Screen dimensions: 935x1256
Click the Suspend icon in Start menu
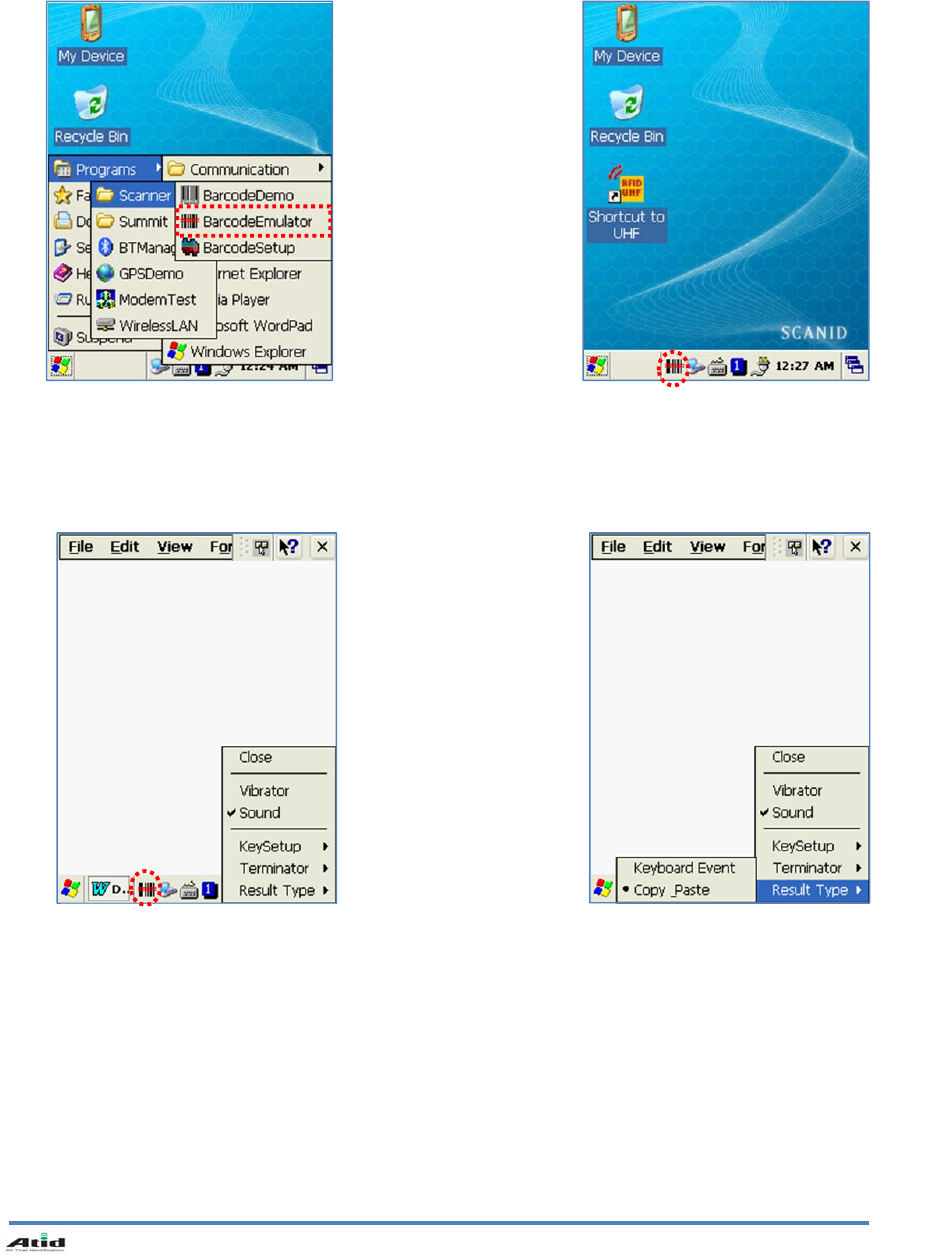click(62, 337)
